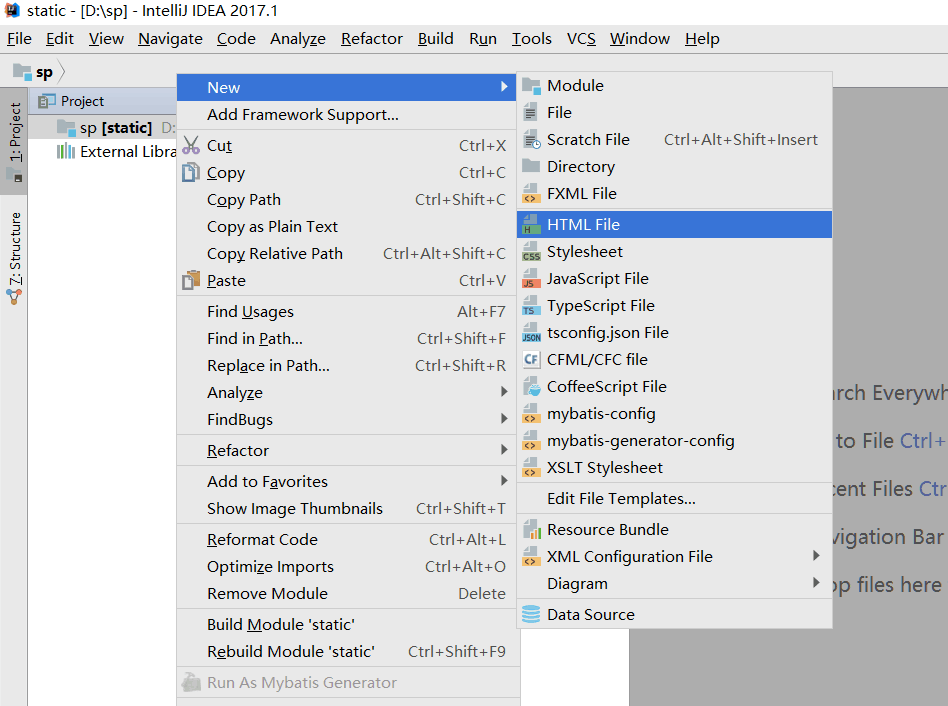The height and width of the screenshot is (706, 948).
Task: Click the Directory folder icon
Action: (531, 166)
